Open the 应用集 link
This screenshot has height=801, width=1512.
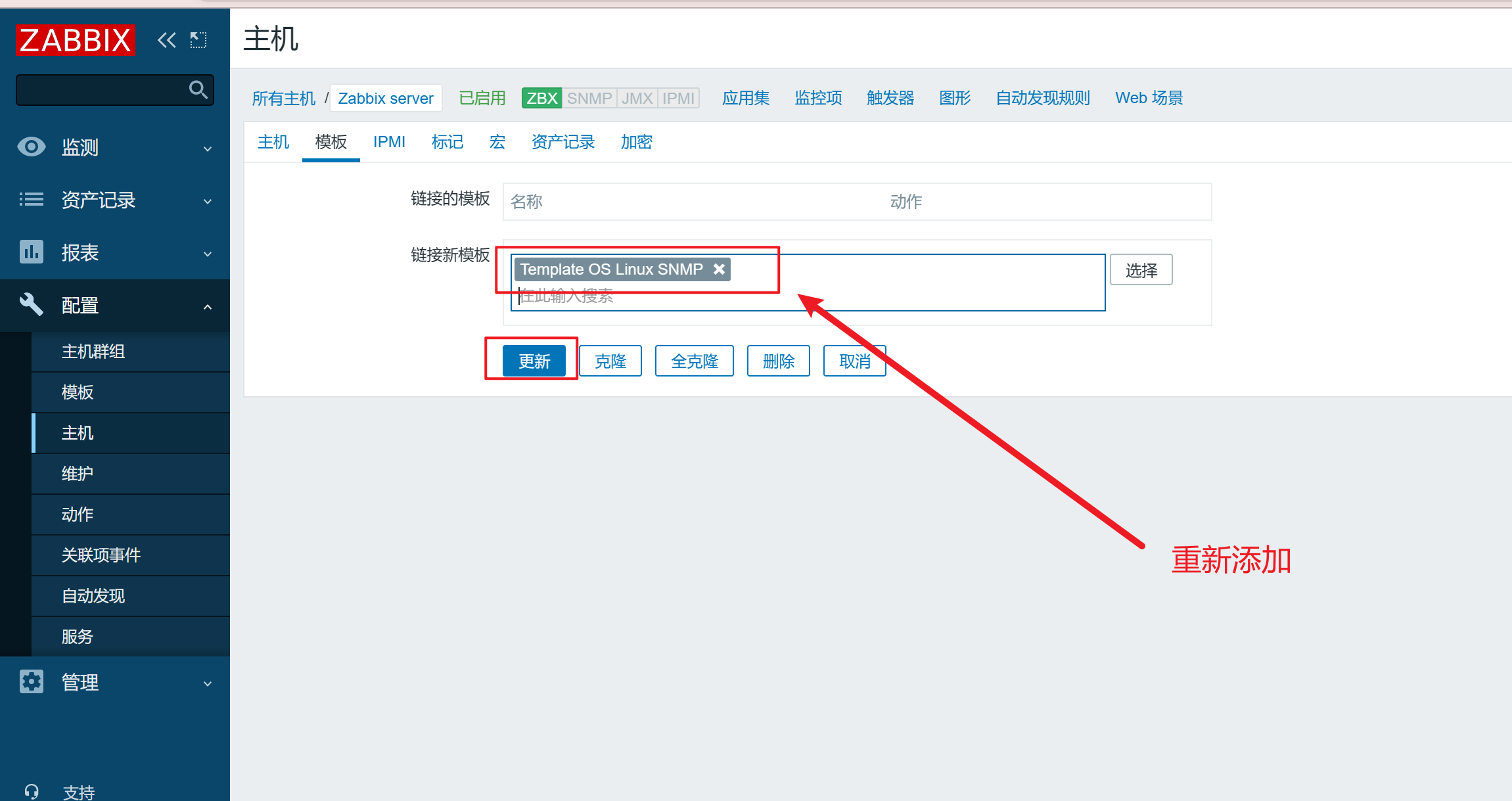tap(746, 98)
